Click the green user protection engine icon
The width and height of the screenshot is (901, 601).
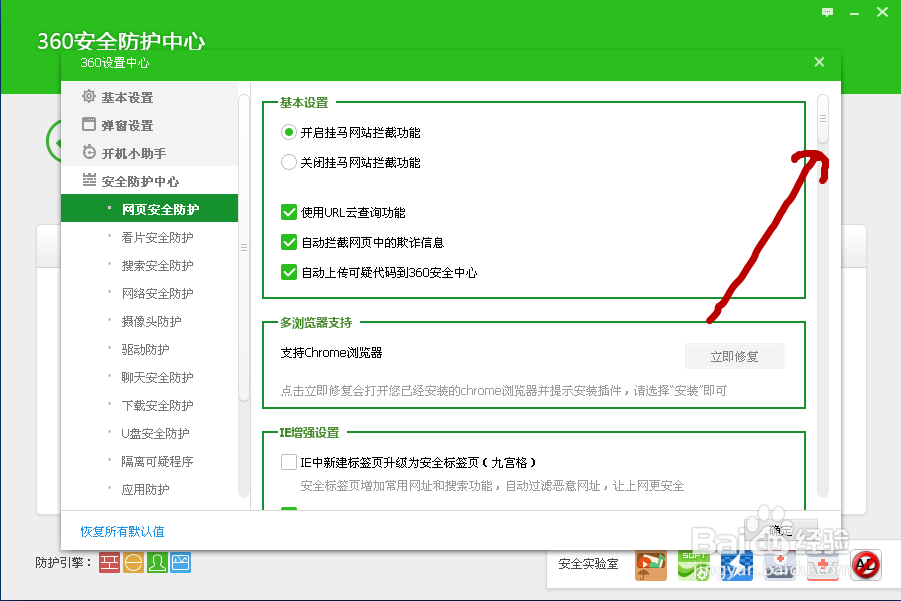pyautogui.click(x=157, y=563)
